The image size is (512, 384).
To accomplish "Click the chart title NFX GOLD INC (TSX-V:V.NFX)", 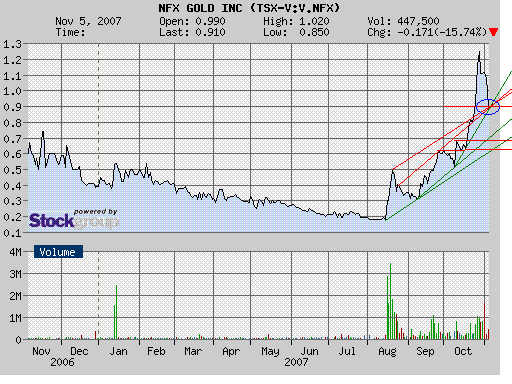I will pyautogui.click(x=249, y=8).
